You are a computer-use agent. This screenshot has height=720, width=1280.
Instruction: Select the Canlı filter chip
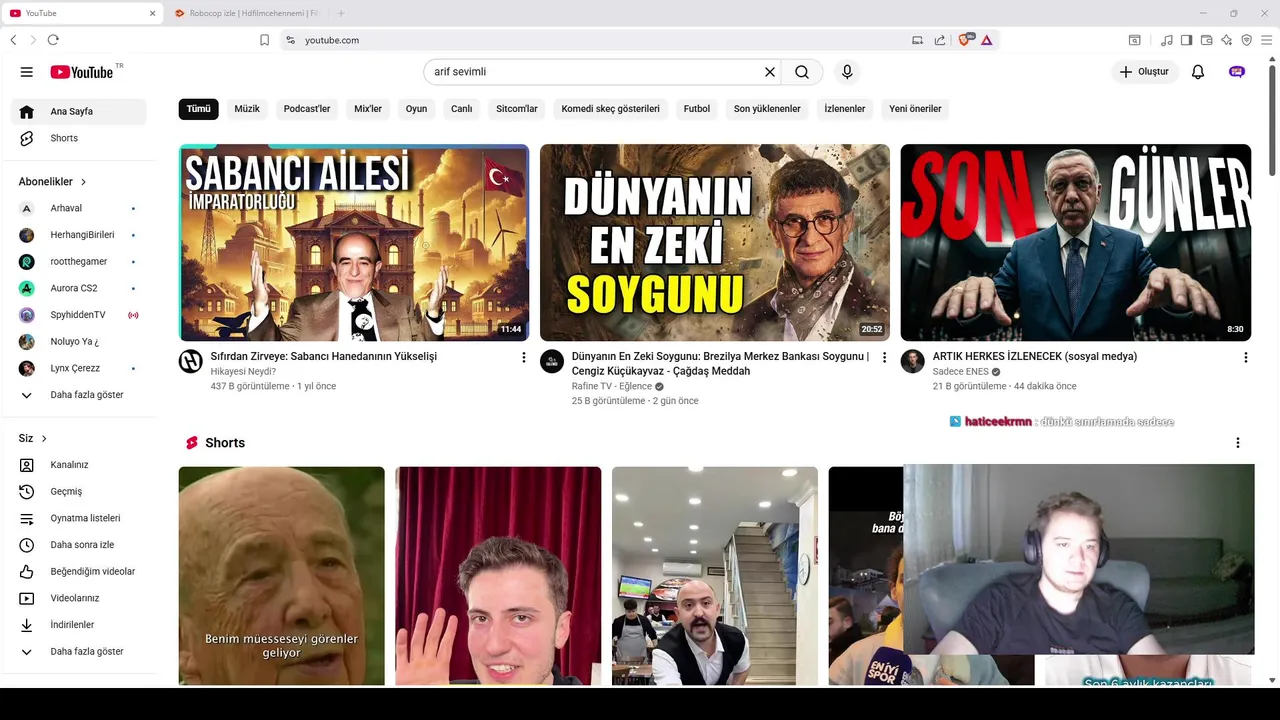(x=461, y=109)
